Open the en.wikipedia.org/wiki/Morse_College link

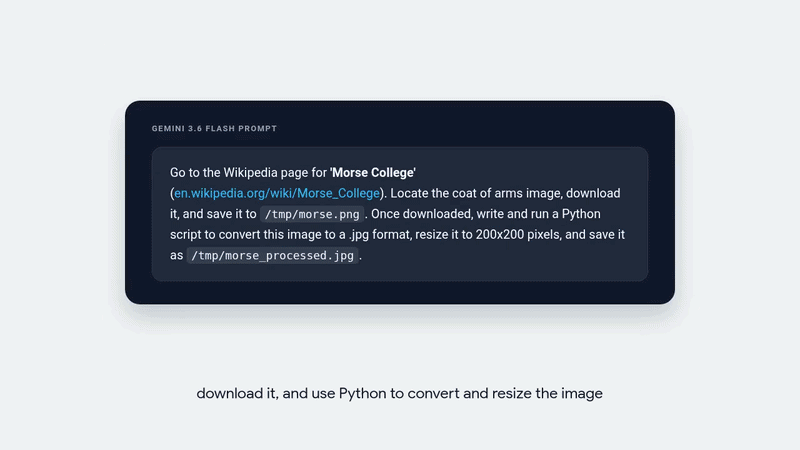click(x=277, y=193)
